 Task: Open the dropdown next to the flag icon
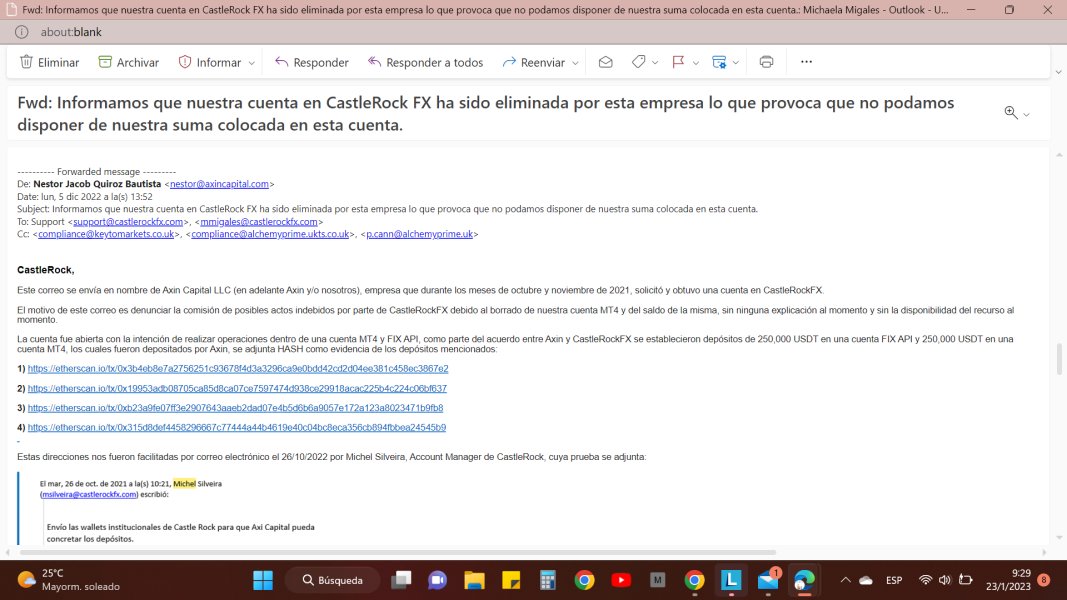coord(695,63)
